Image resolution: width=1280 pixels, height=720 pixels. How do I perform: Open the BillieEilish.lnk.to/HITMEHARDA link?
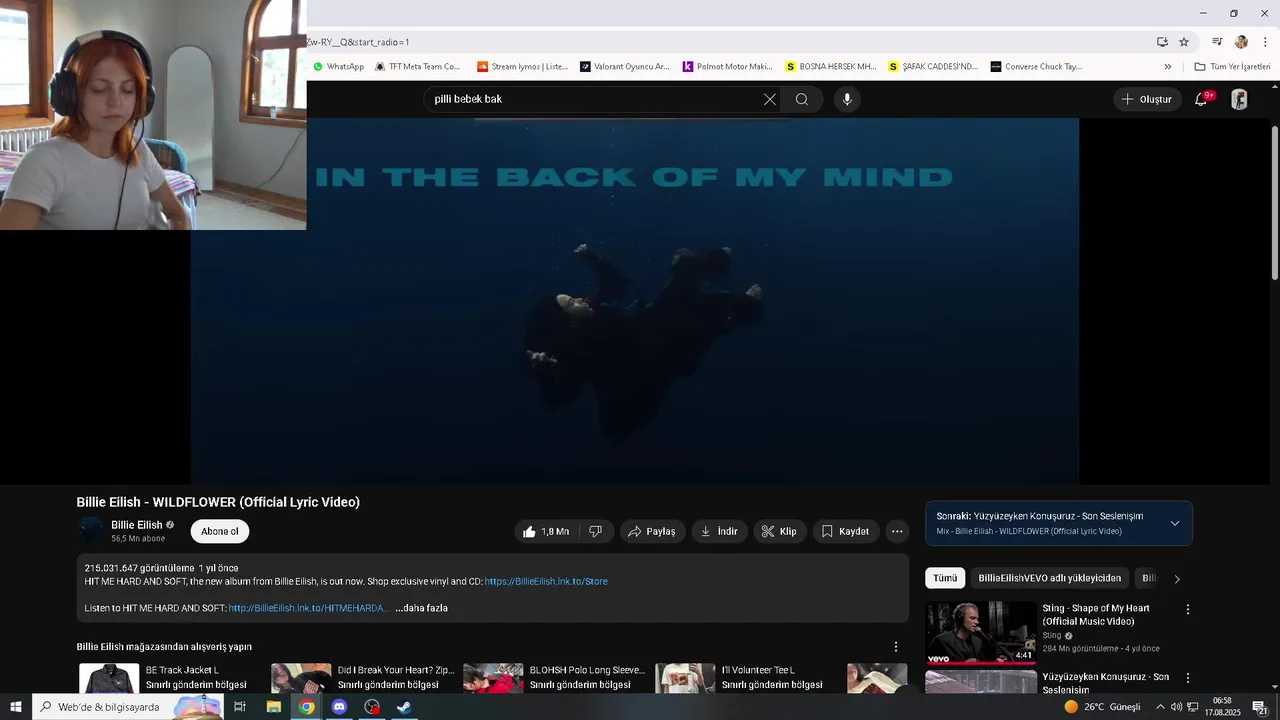(x=307, y=608)
